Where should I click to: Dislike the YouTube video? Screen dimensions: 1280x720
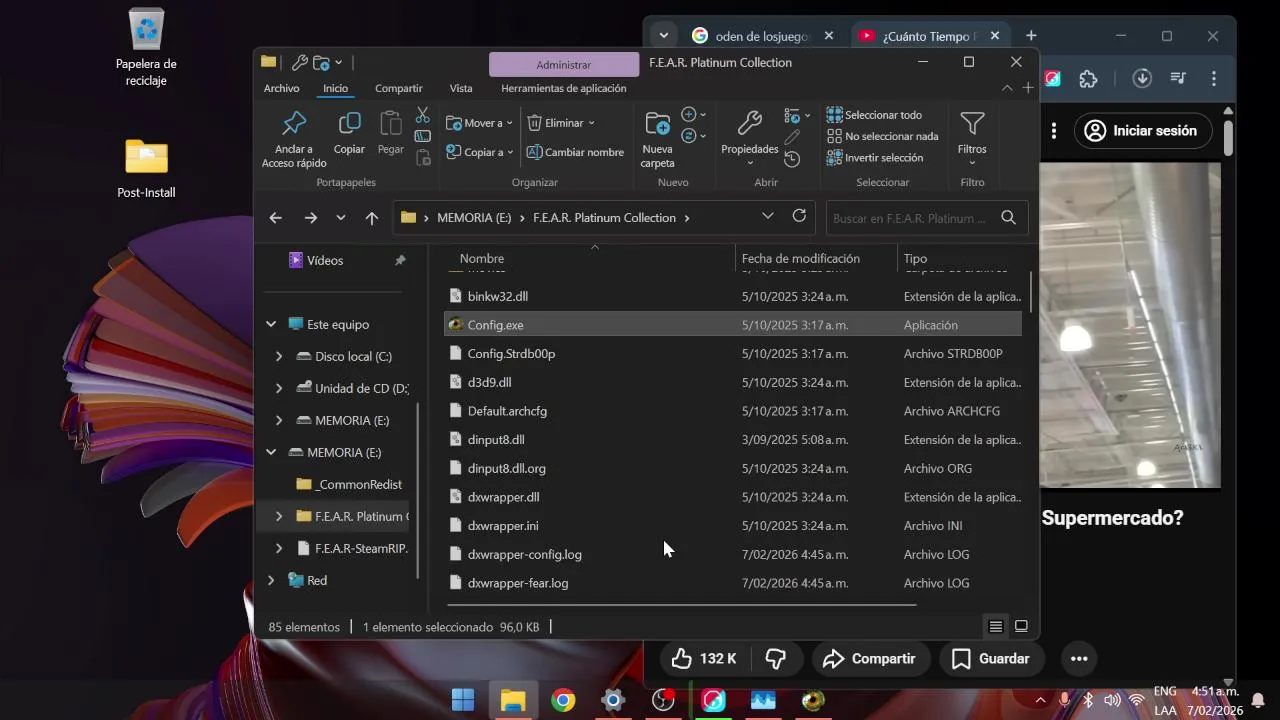775,658
